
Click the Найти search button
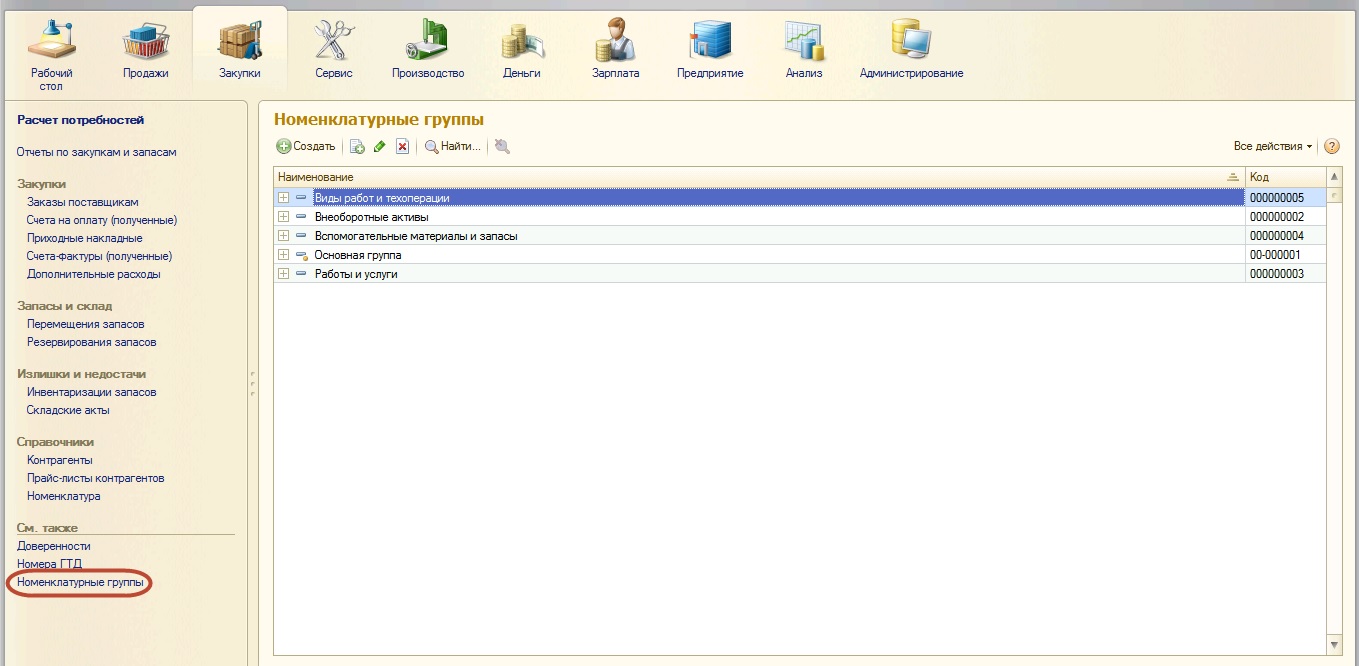(453, 147)
